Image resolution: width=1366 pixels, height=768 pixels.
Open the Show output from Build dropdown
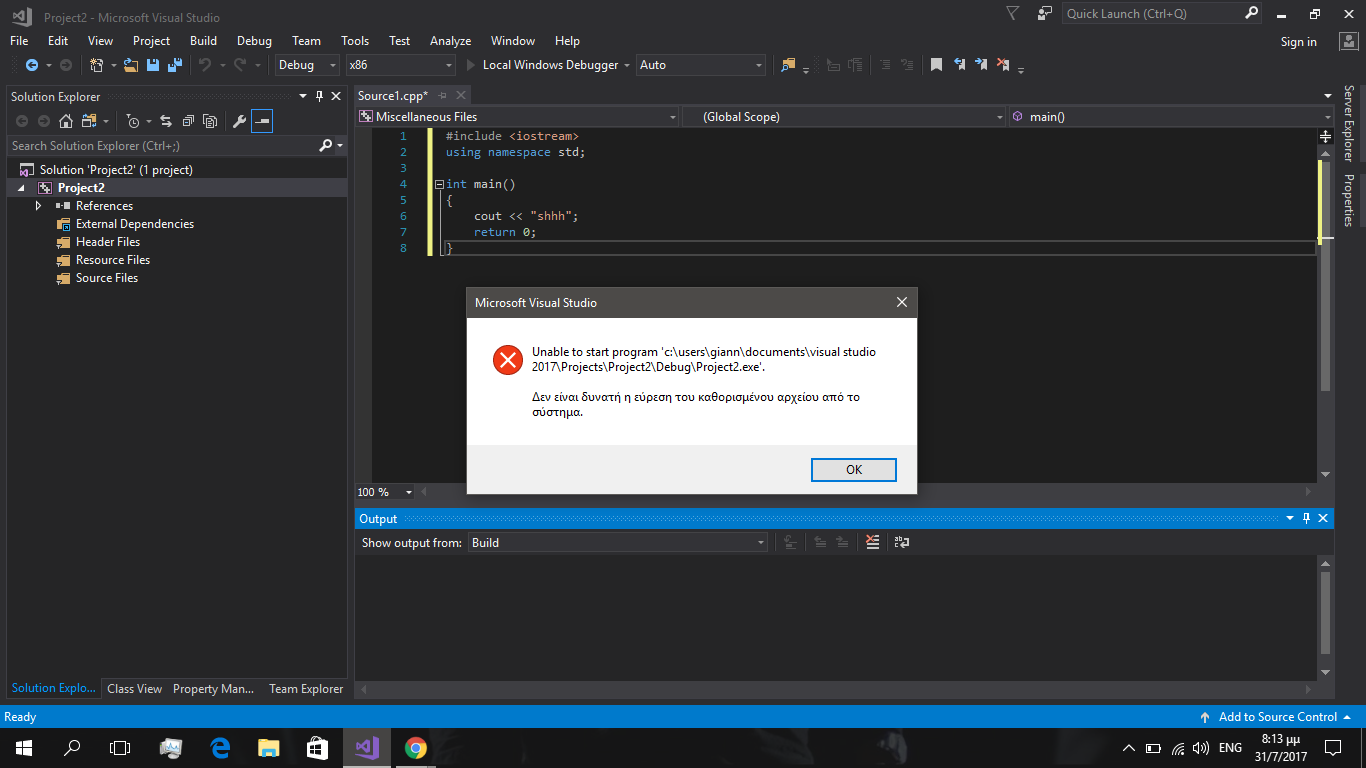click(x=619, y=543)
